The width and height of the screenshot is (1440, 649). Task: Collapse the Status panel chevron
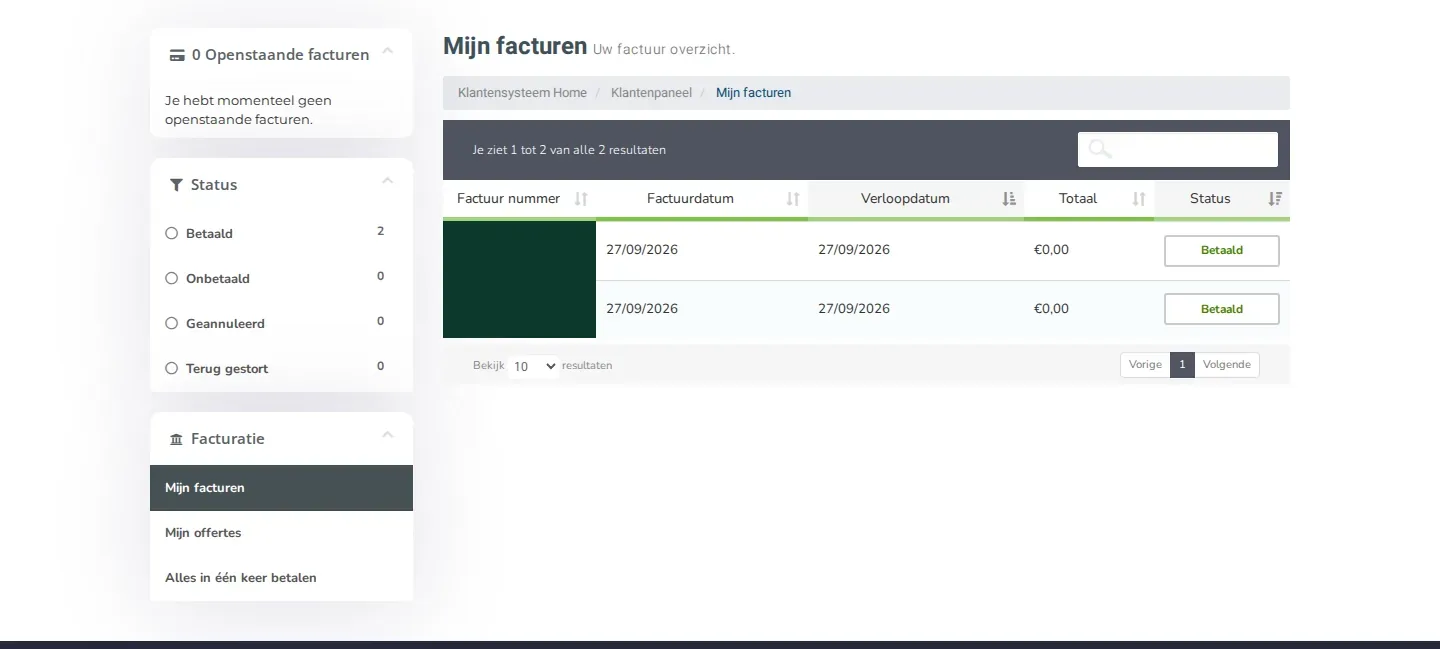pos(388,180)
